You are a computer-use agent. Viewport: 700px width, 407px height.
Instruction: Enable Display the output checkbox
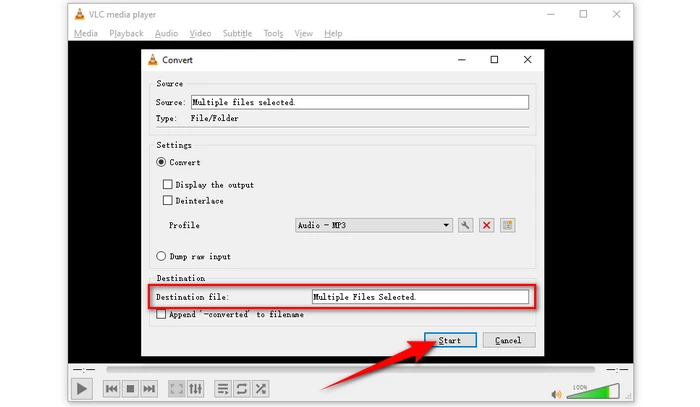click(168, 185)
